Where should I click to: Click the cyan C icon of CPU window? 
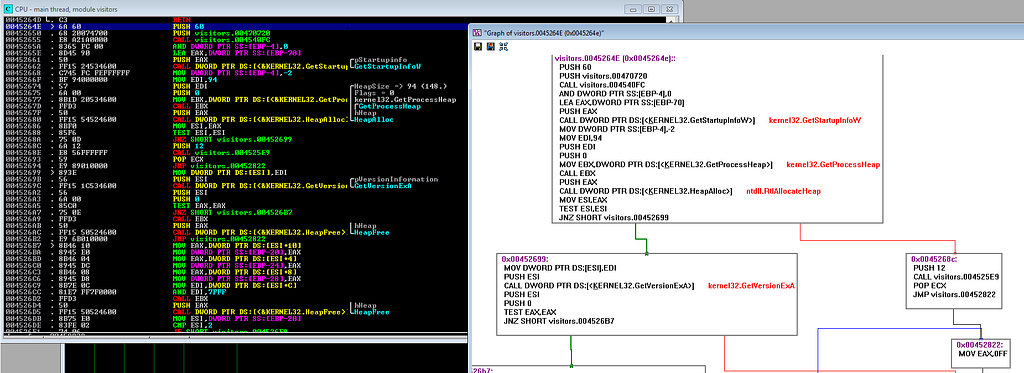click(8, 8)
